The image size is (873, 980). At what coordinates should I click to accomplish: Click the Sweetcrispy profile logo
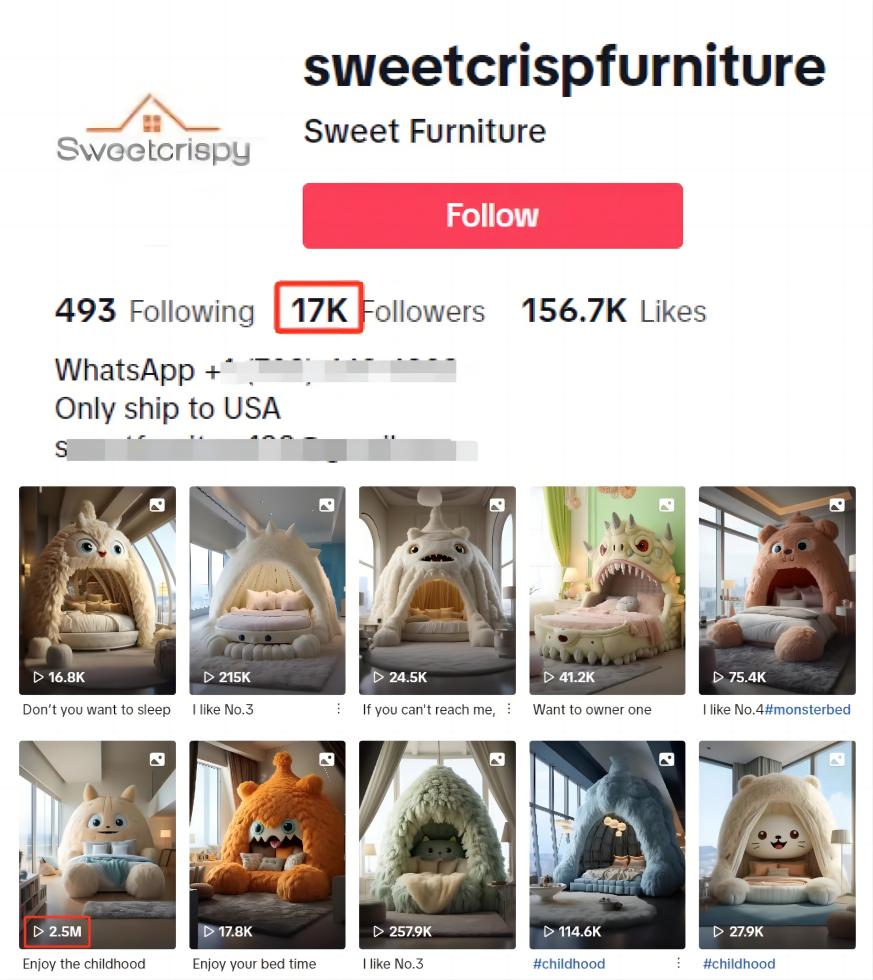(x=154, y=131)
